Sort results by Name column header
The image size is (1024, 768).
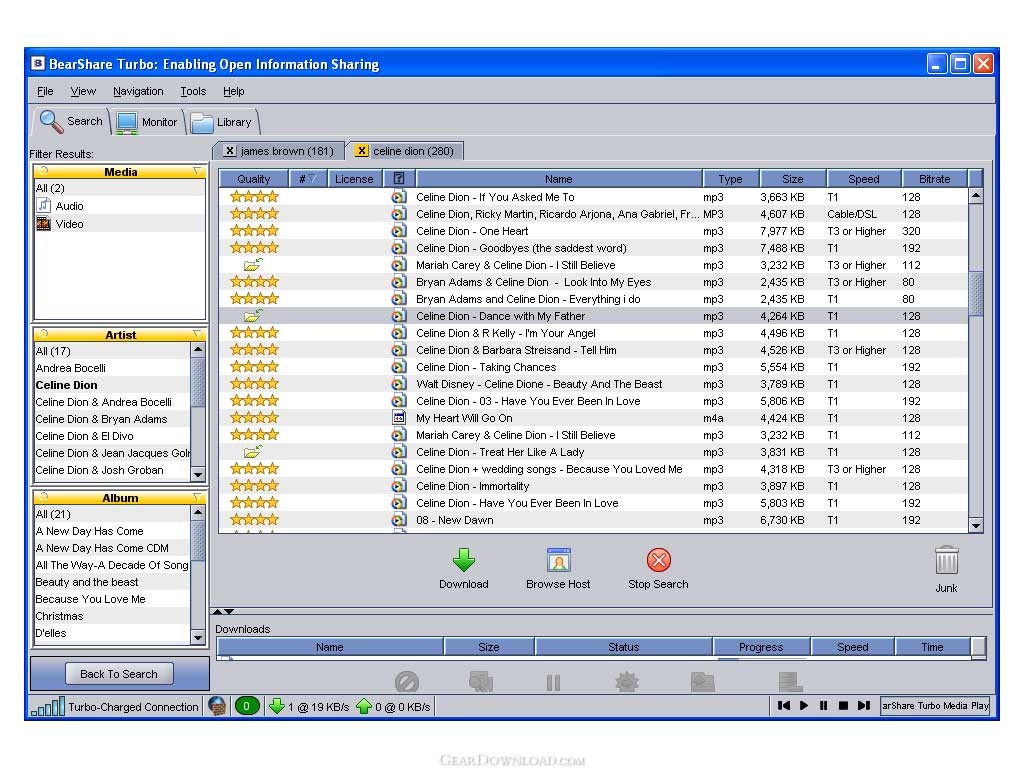[x=558, y=178]
